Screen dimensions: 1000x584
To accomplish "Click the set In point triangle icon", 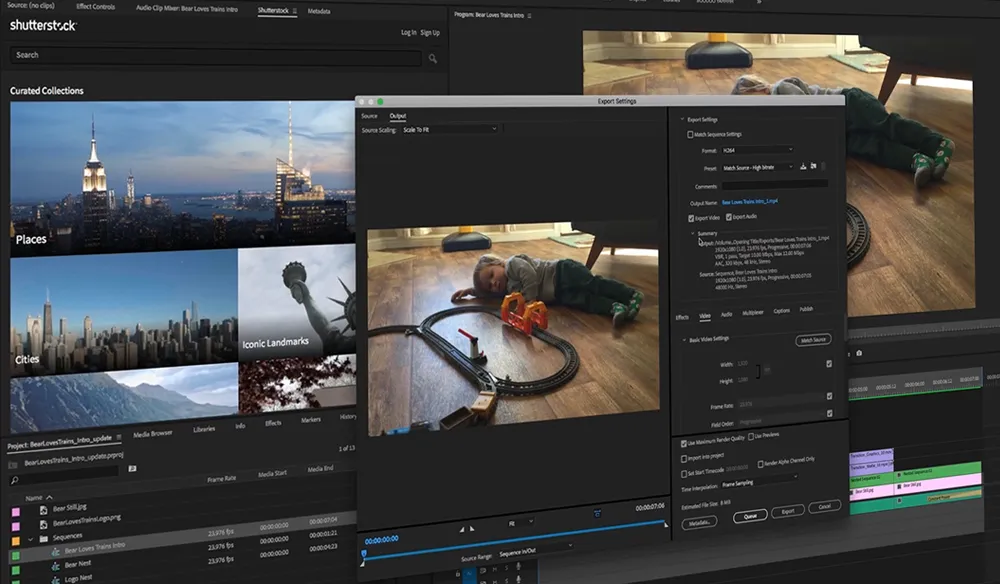I will pos(462,529).
